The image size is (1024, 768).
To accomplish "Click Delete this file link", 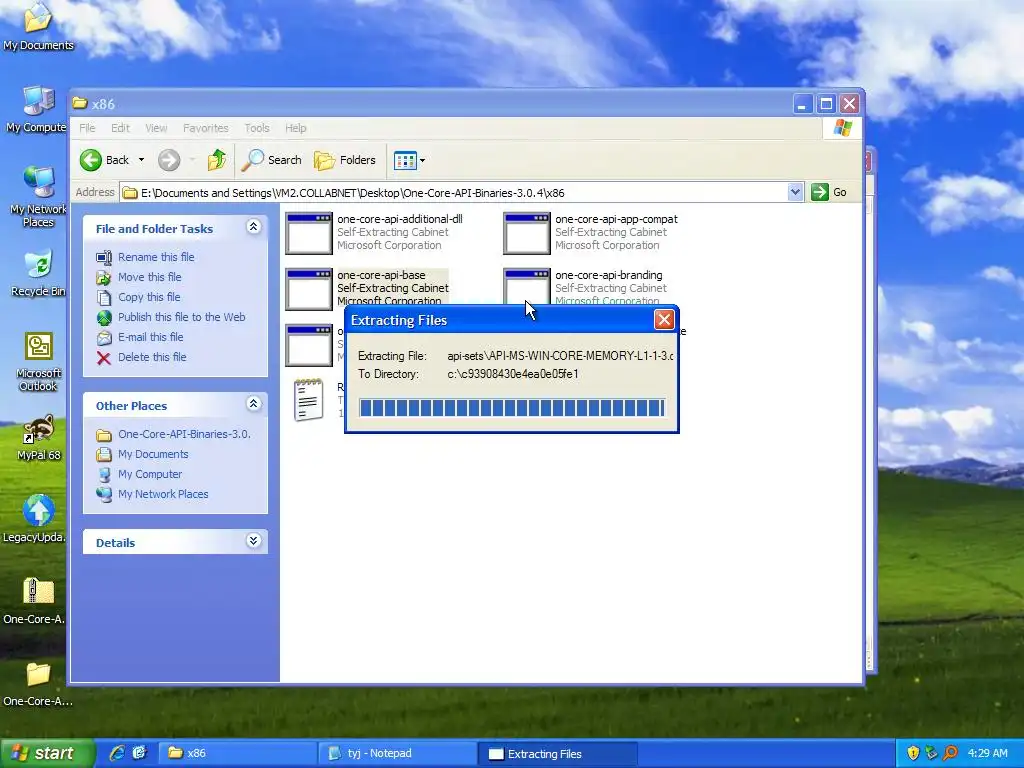I will click(152, 357).
